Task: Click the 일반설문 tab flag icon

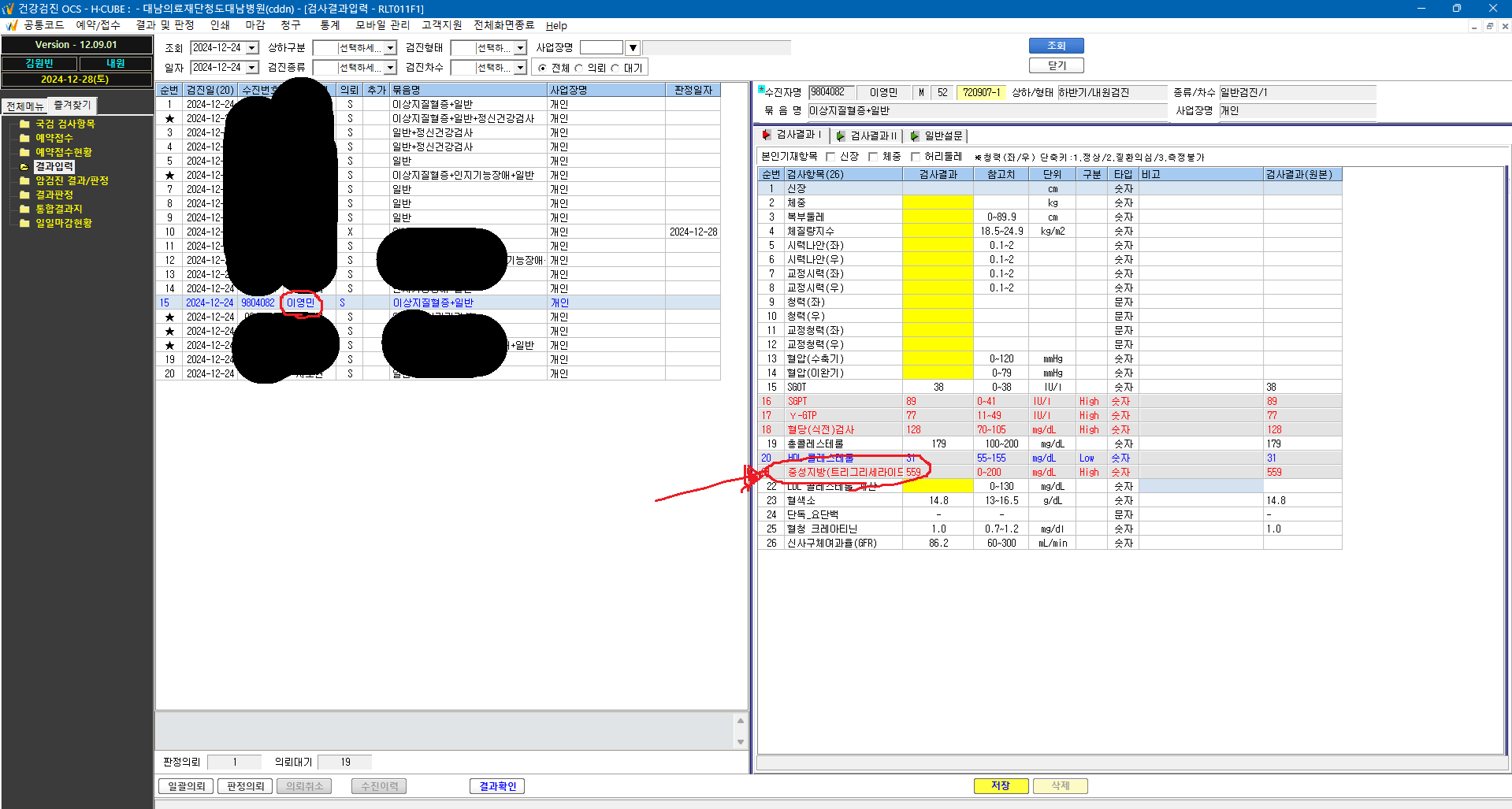Action: click(x=915, y=135)
